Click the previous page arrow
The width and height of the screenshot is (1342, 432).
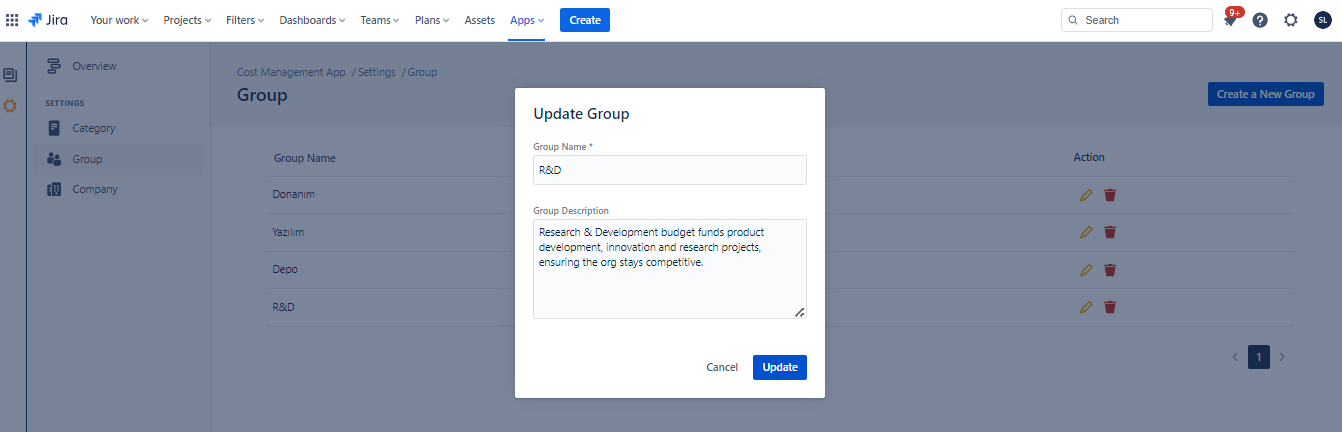point(1235,357)
